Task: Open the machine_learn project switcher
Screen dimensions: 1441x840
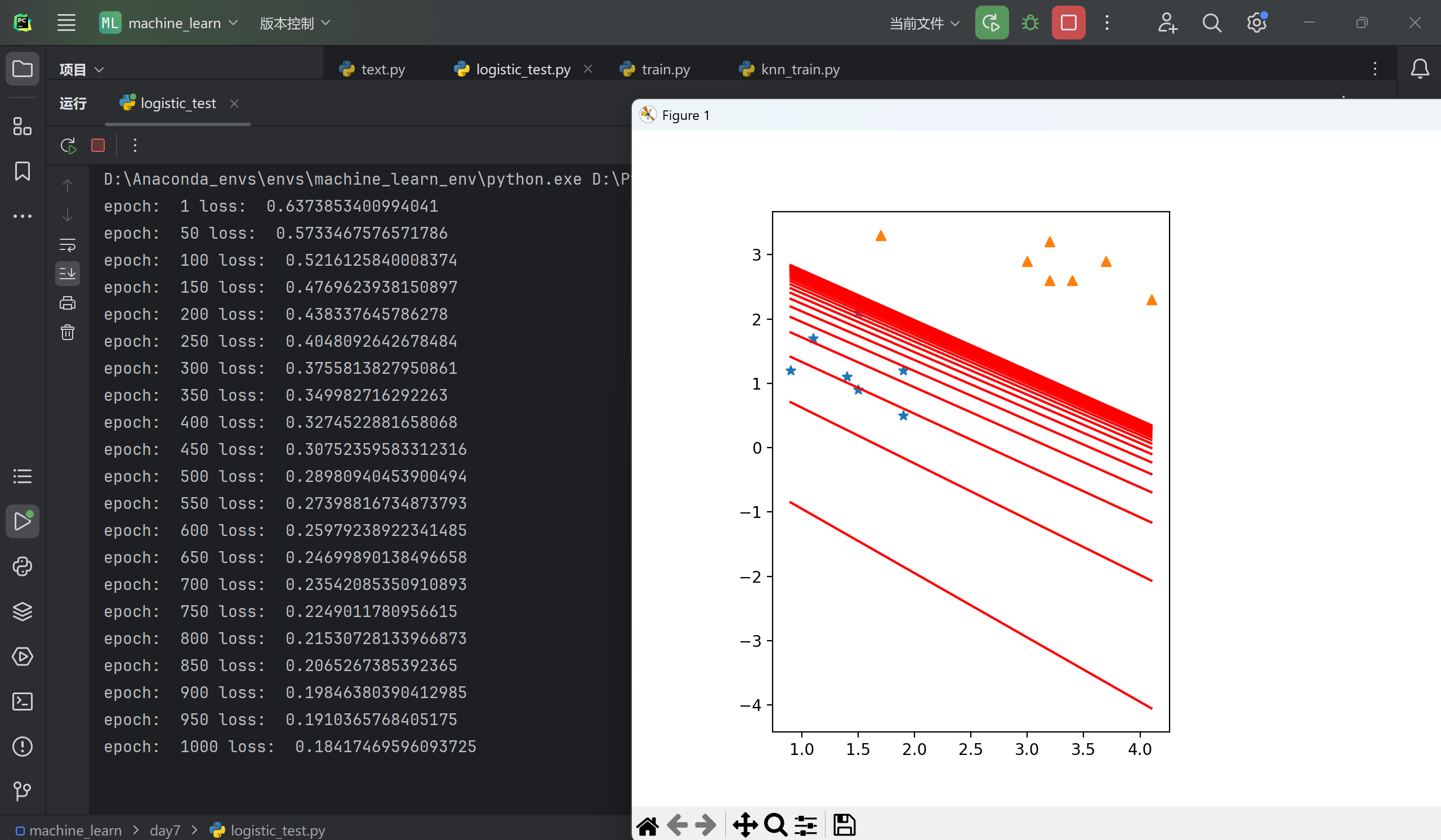Action: [x=168, y=23]
